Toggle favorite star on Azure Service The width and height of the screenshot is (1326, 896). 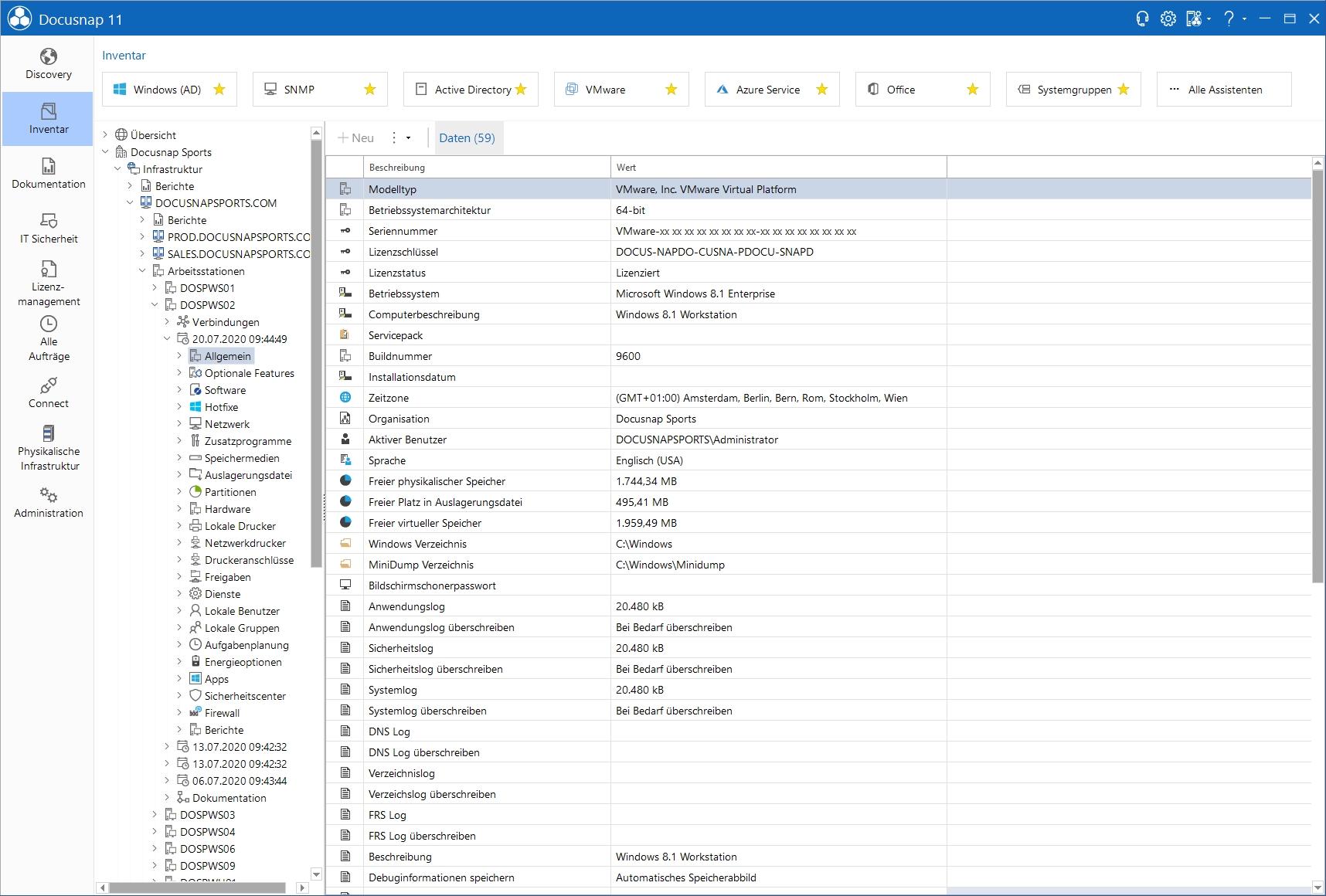(x=822, y=90)
